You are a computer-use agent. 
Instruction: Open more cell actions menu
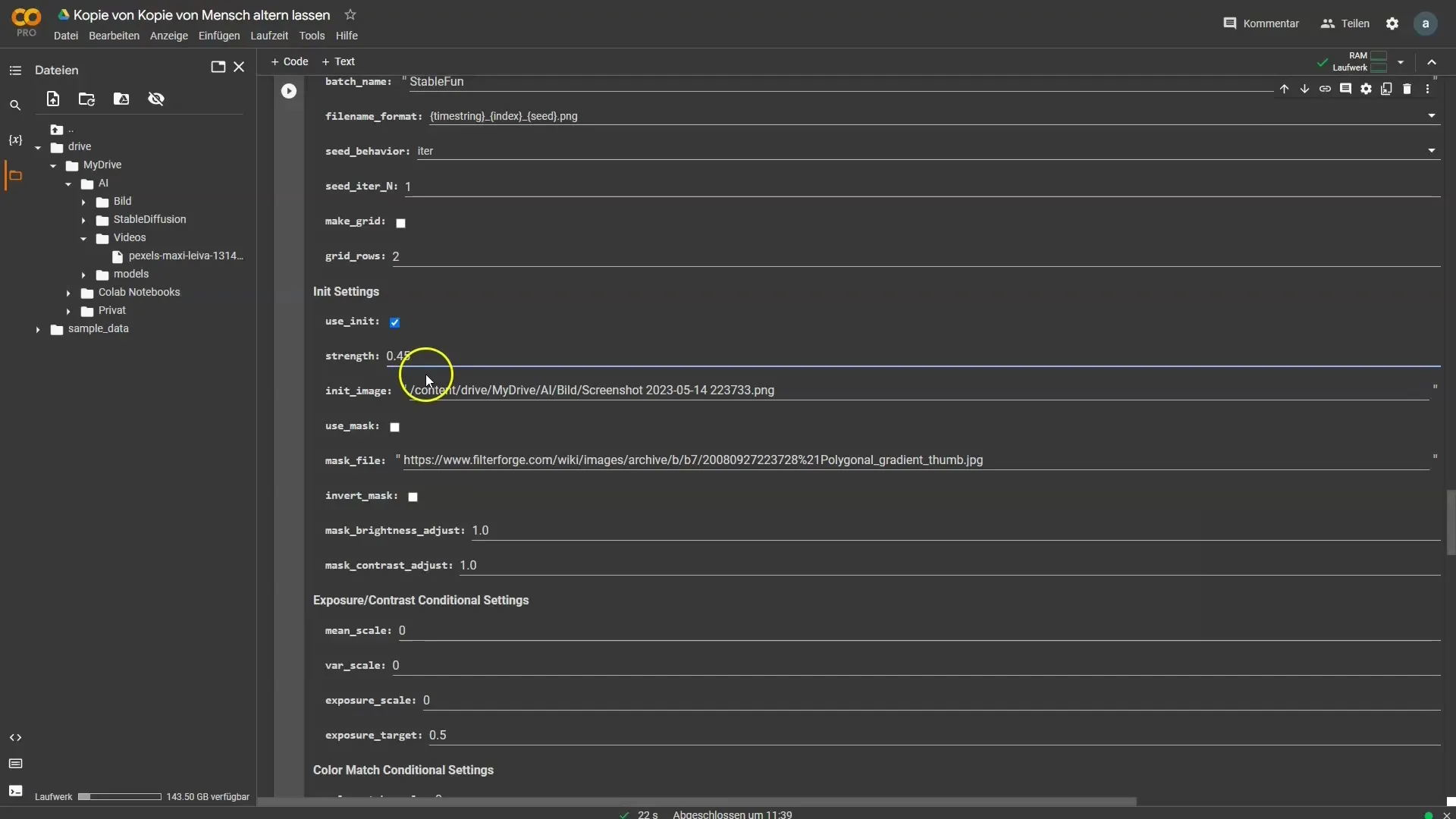[x=1427, y=89]
